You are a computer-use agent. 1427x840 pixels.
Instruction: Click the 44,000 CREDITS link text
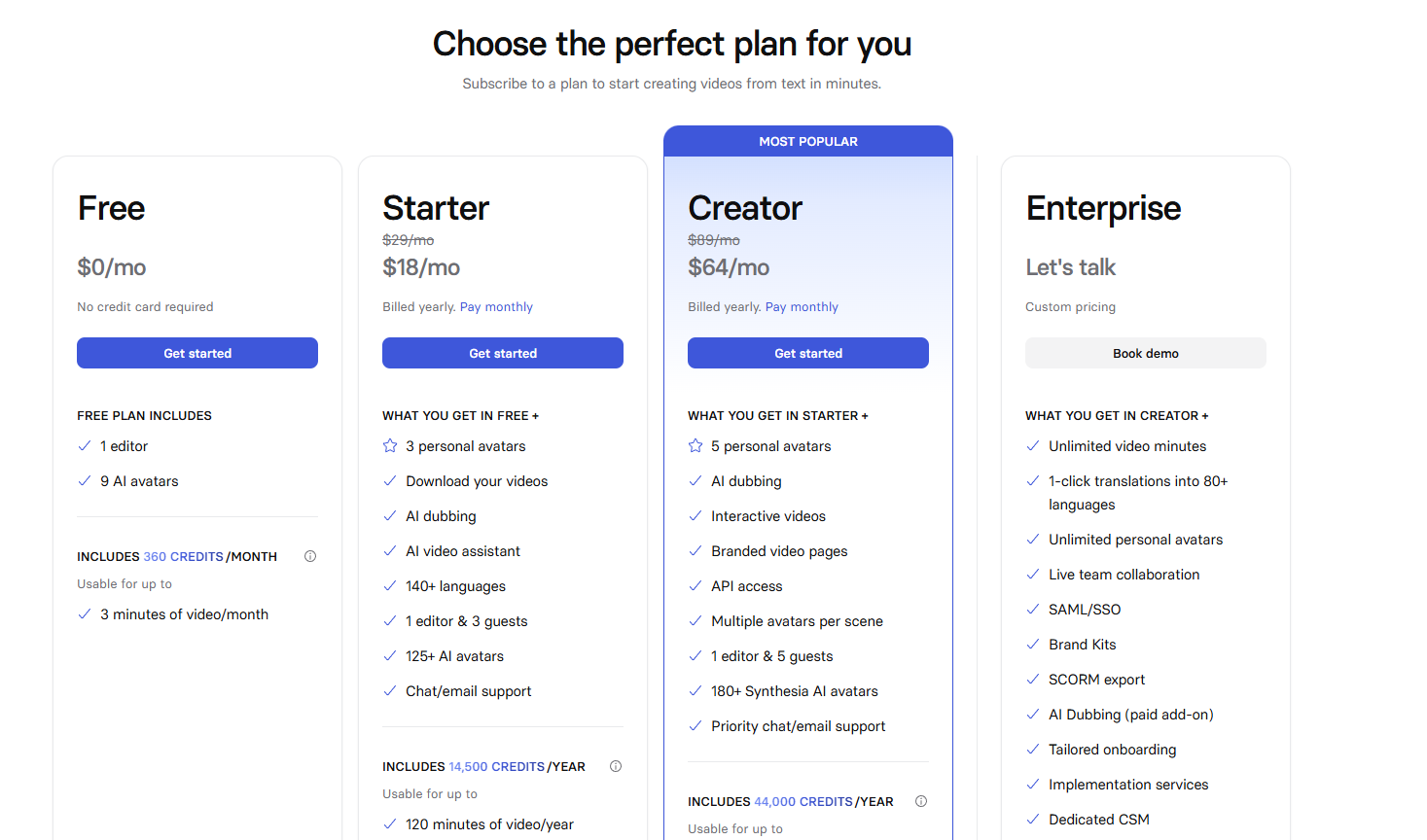[803, 802]
